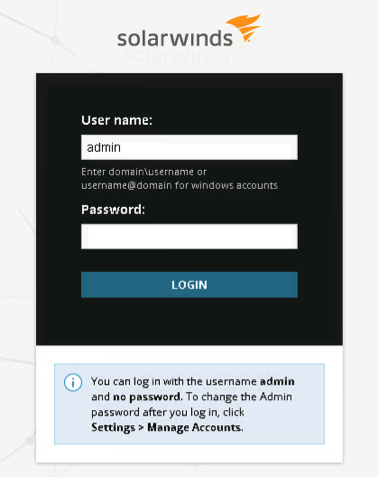The width and height of the screenshot is (379, 478).
Task: Click the "You can log in" sentence
Action: pyautogui.click(x=193, y=381)
